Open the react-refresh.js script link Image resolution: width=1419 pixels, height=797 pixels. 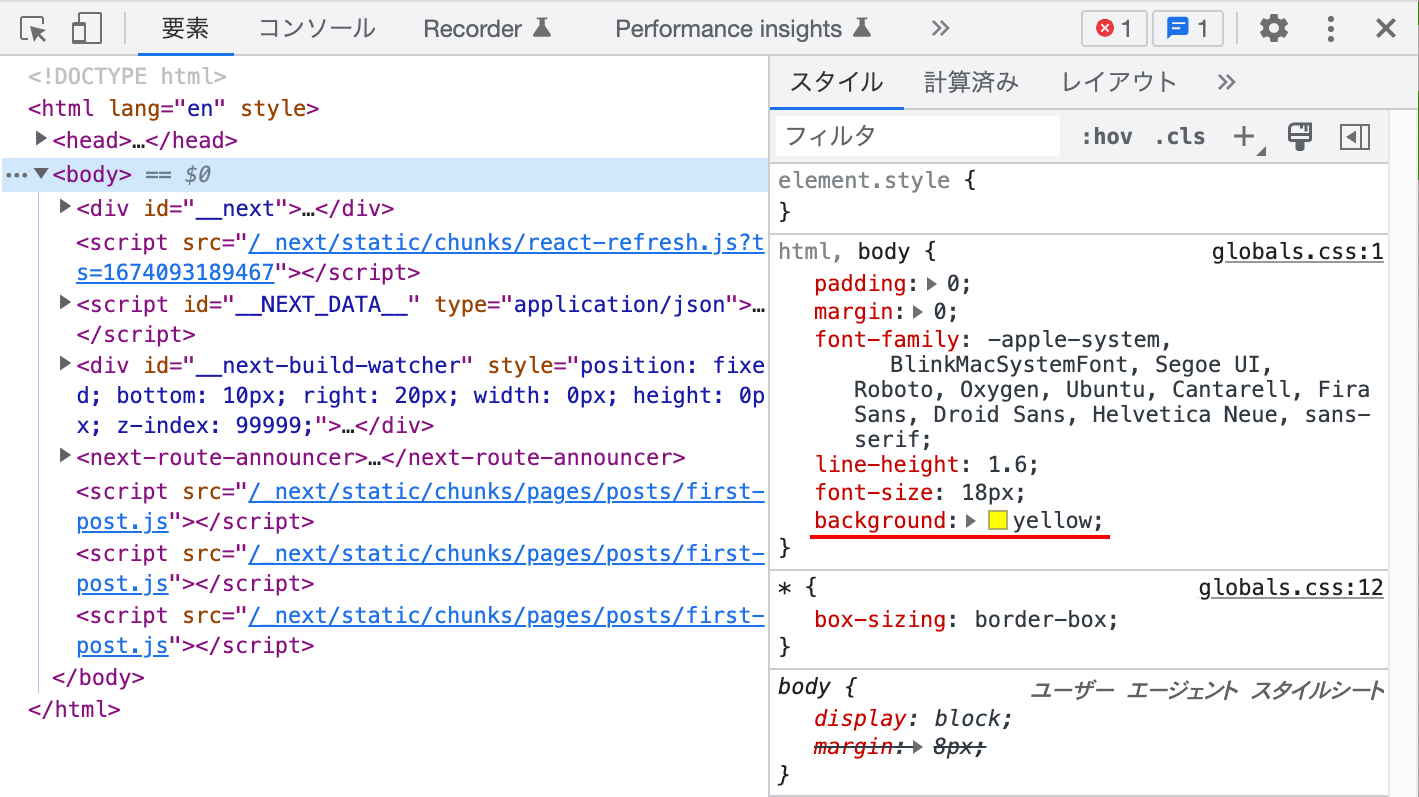click(x=421, y=257)
